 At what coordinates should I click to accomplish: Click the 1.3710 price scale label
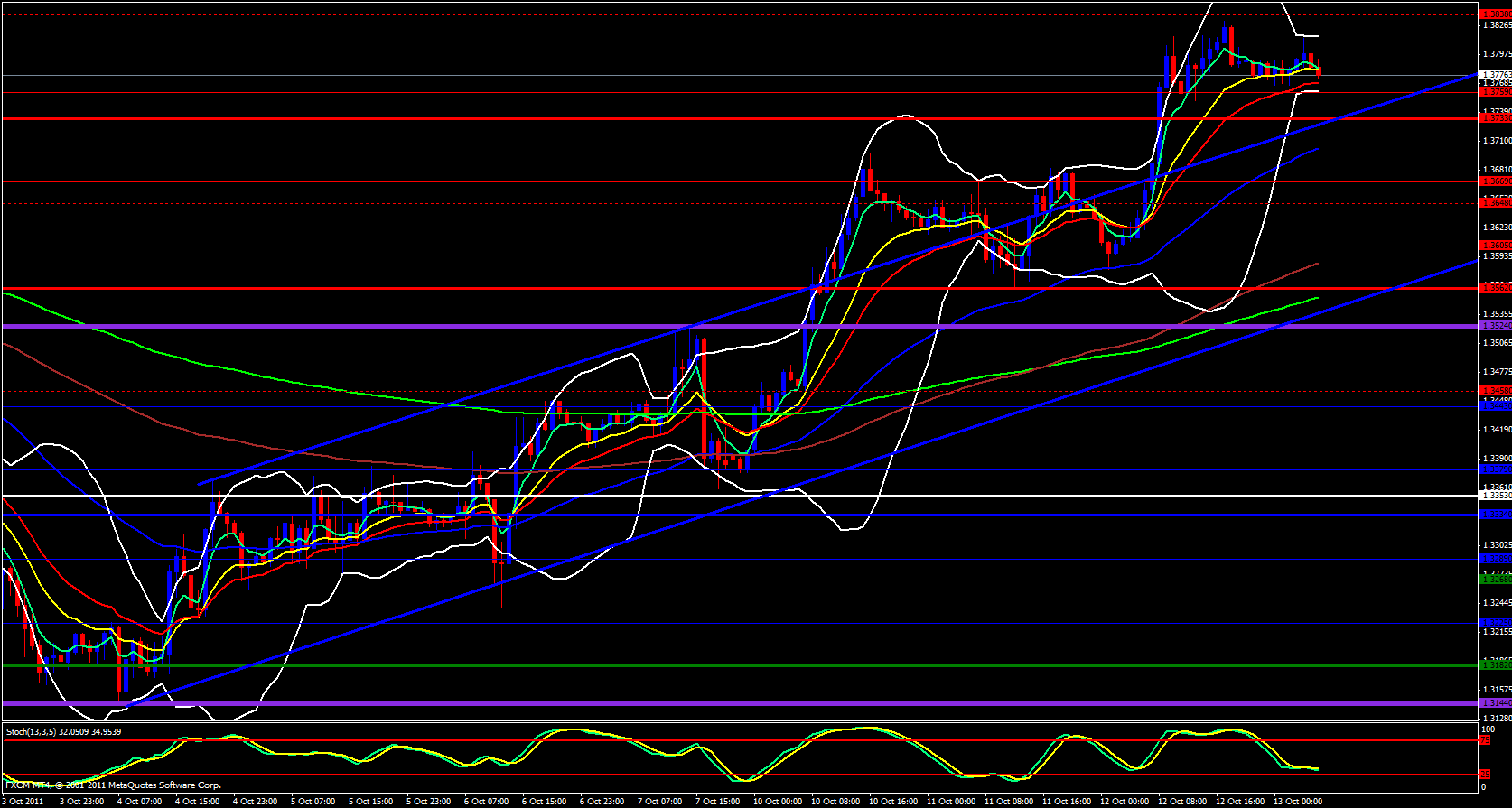coord(1496,141)
